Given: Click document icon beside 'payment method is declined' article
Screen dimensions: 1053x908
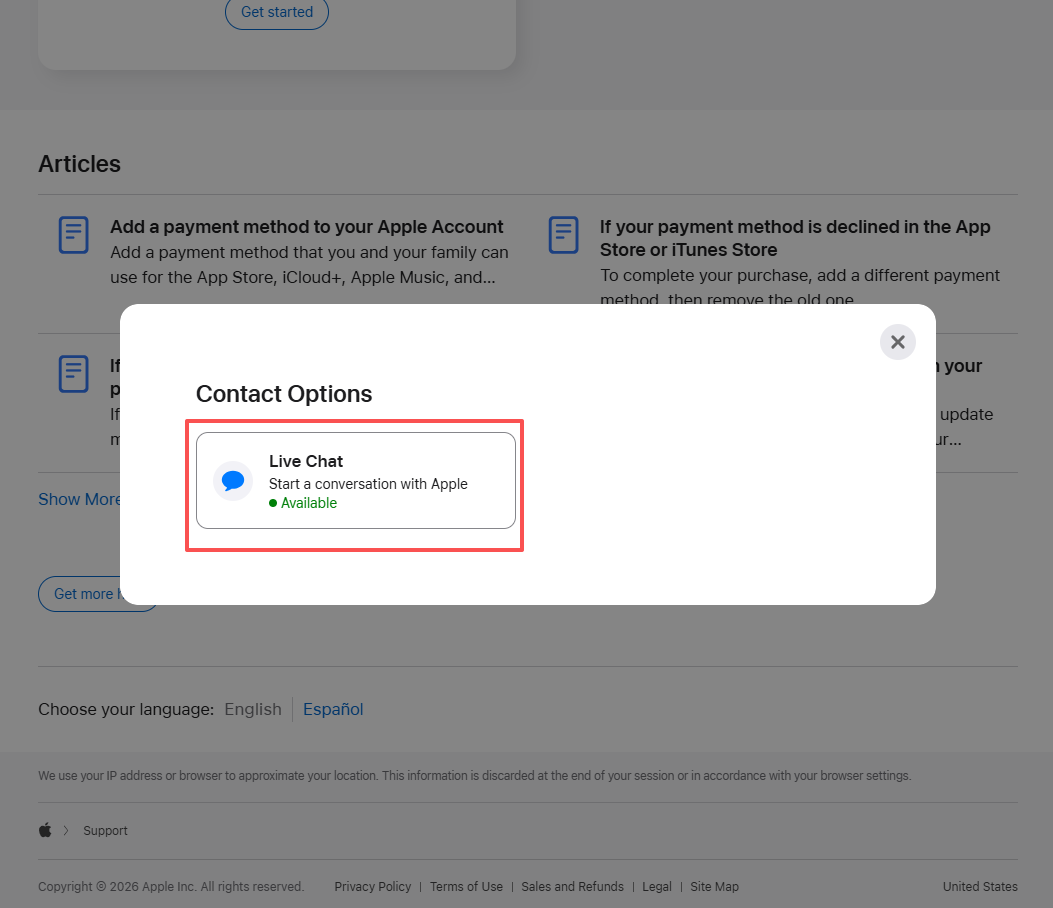Looking at the screenshot, I should (x=563, y=235).
